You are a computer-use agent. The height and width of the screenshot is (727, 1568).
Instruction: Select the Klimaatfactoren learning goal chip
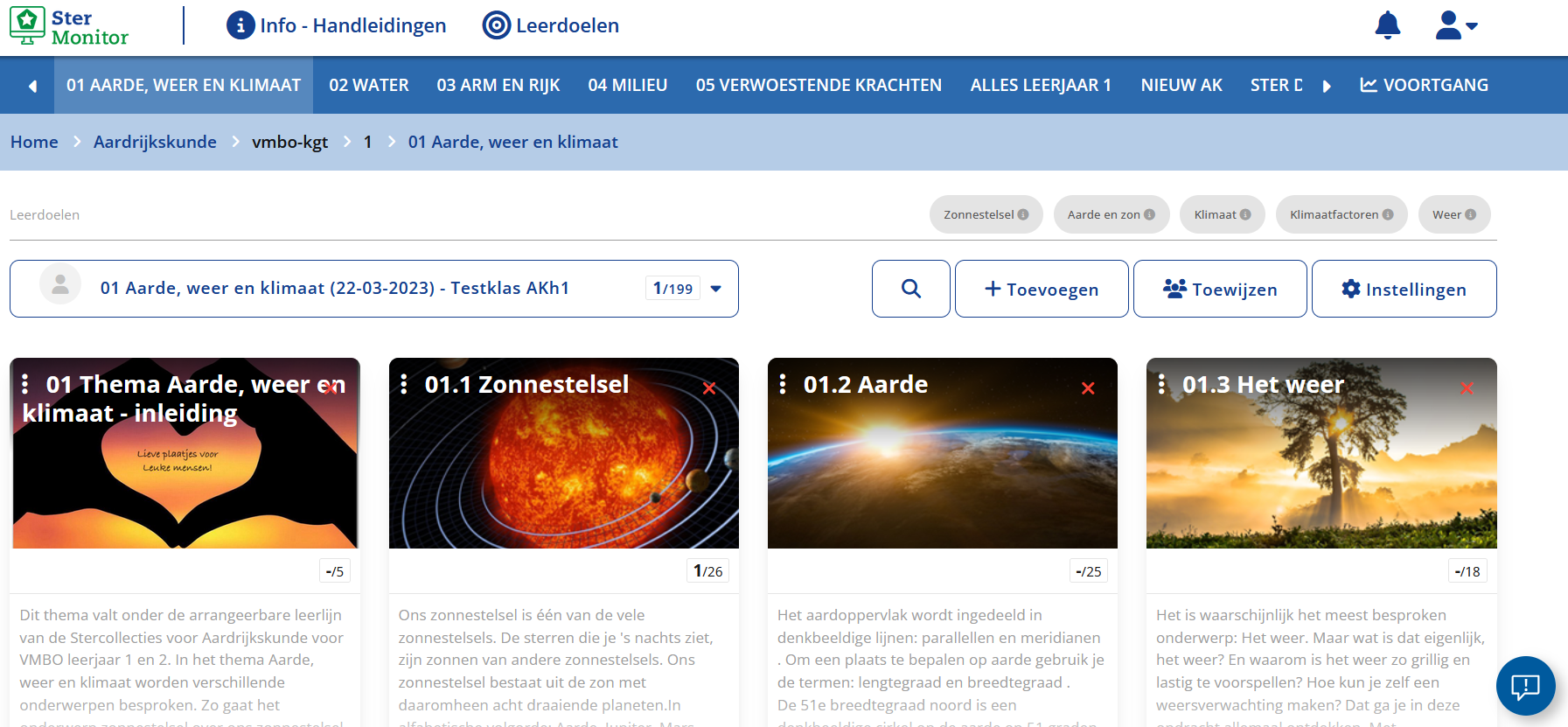(x=1341, y=214)
